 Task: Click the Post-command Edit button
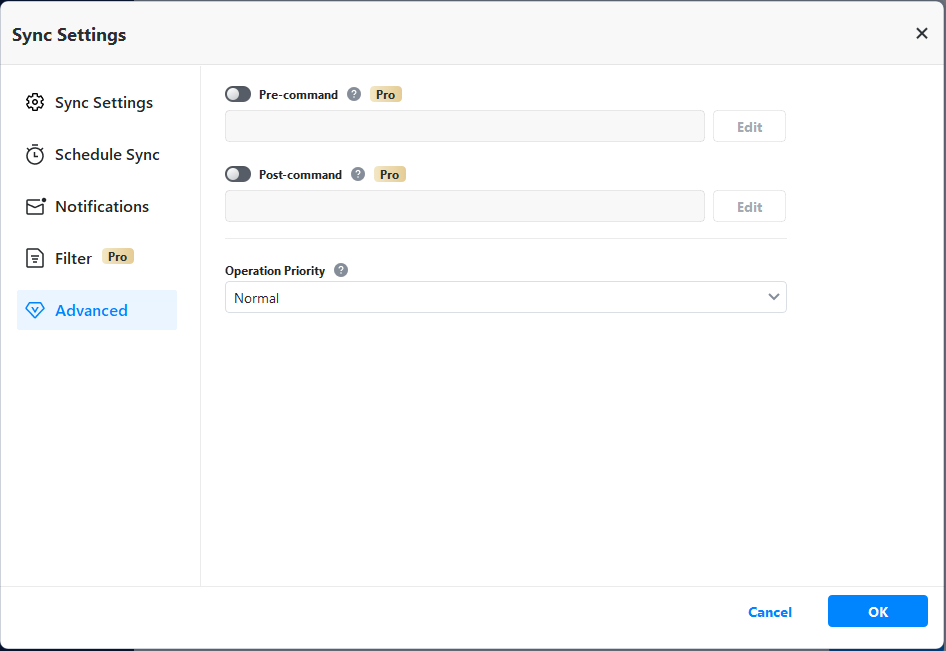[749, 207]
